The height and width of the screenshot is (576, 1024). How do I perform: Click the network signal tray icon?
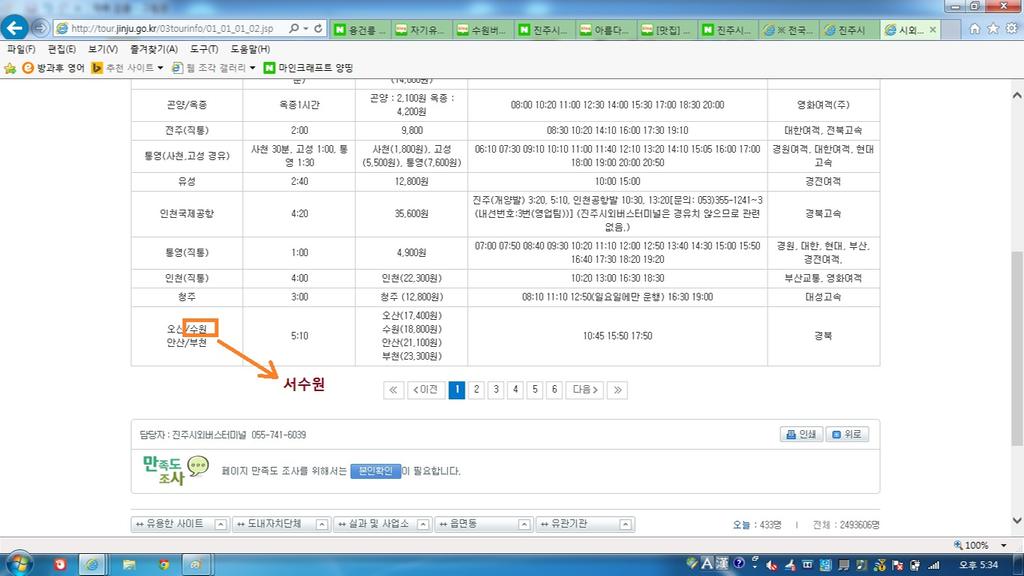coord(934,565)
